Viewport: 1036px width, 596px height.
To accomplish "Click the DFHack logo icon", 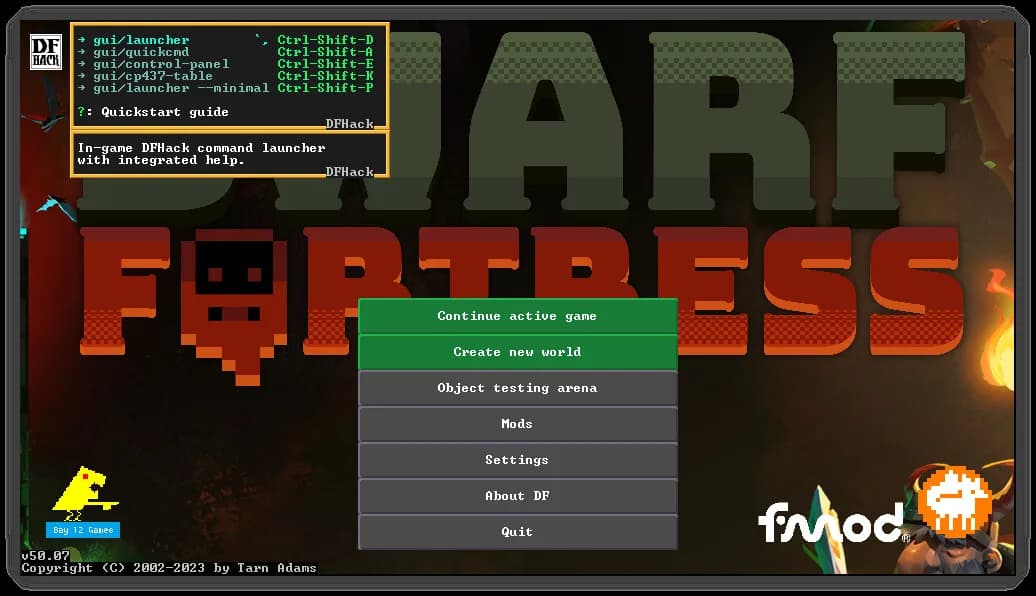I will tap(46, 52).
